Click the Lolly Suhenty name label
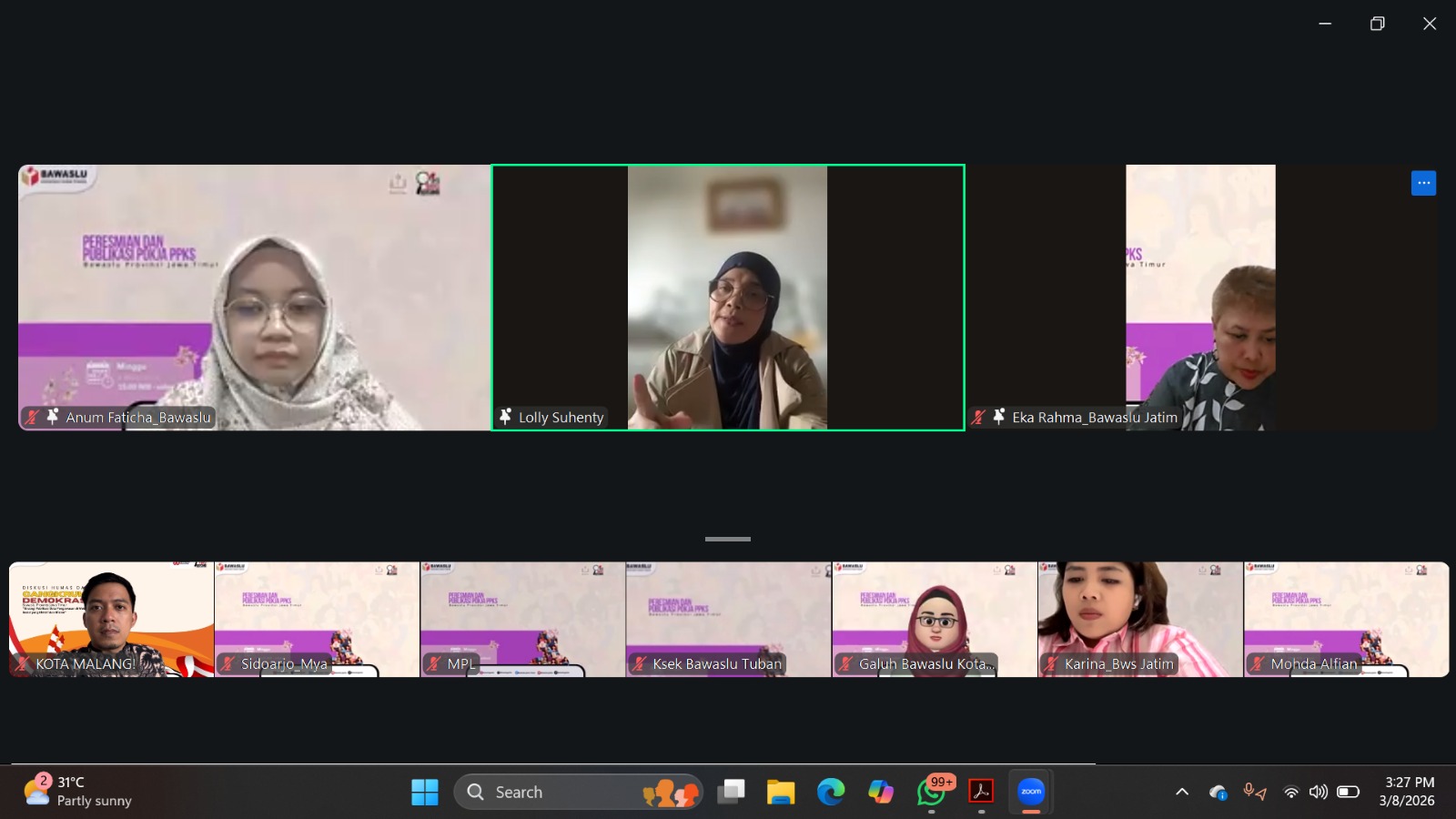 561,417
